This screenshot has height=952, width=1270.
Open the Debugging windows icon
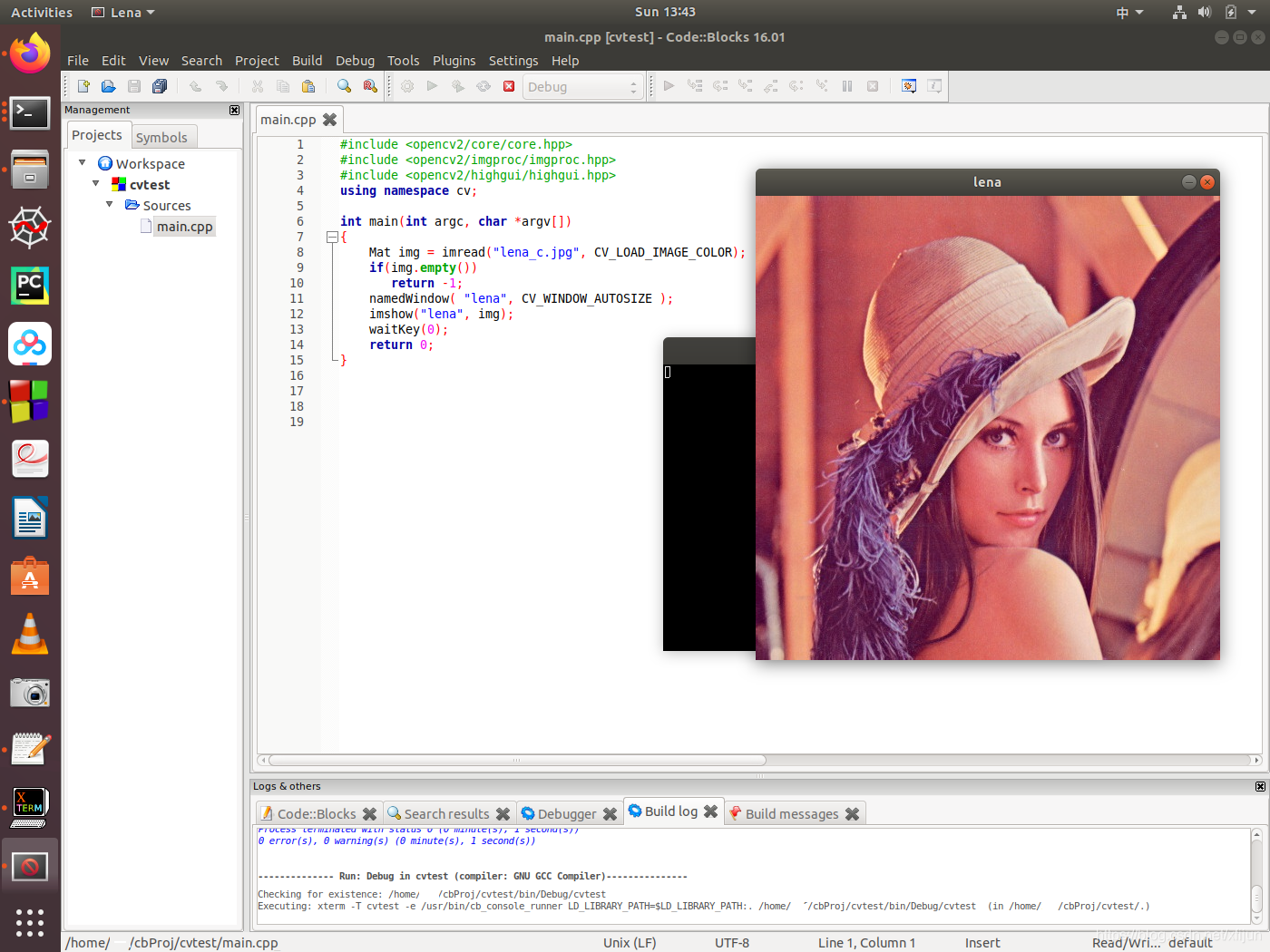pyautogui.click(x=909, y=86)
